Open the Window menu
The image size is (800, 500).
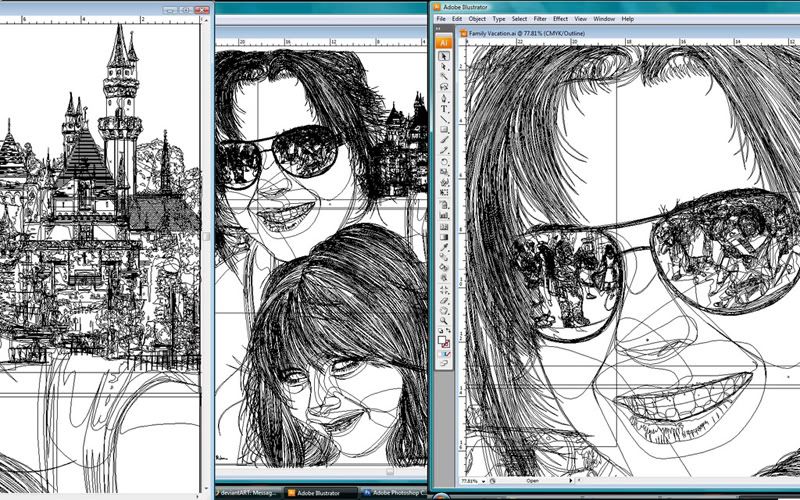tap(604, 19)
